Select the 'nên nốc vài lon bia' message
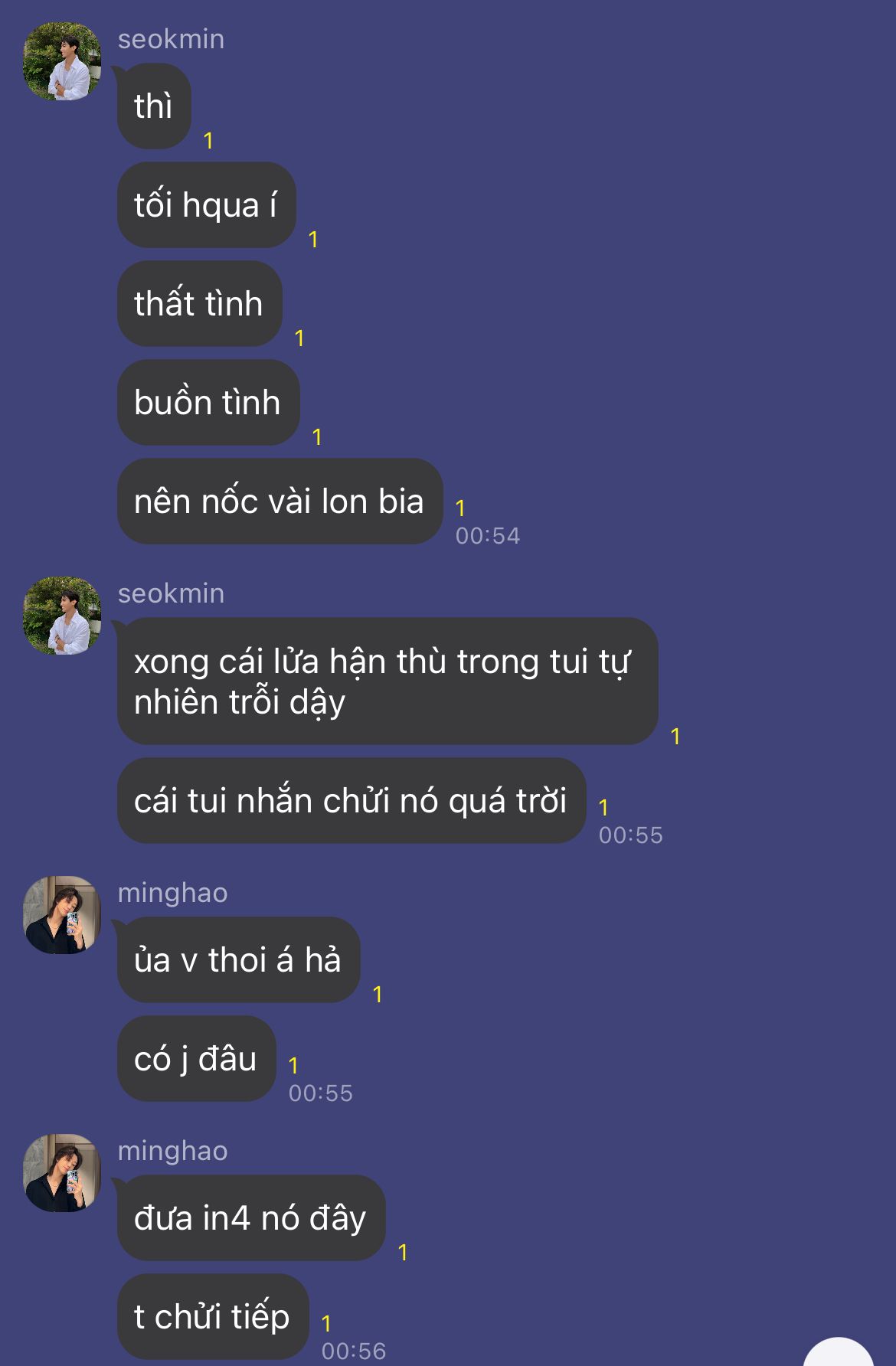Image resolution: width=896 pixels, height=1366 pixels. [280, 502]
